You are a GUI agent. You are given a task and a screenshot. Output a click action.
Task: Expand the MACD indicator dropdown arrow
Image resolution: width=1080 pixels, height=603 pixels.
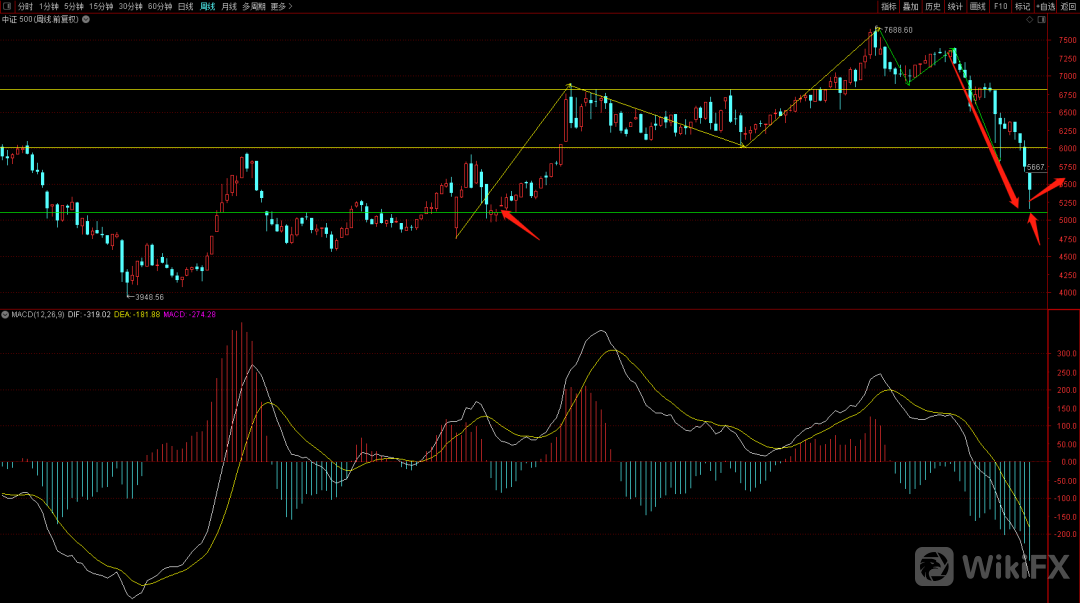(x=5, y=314)
